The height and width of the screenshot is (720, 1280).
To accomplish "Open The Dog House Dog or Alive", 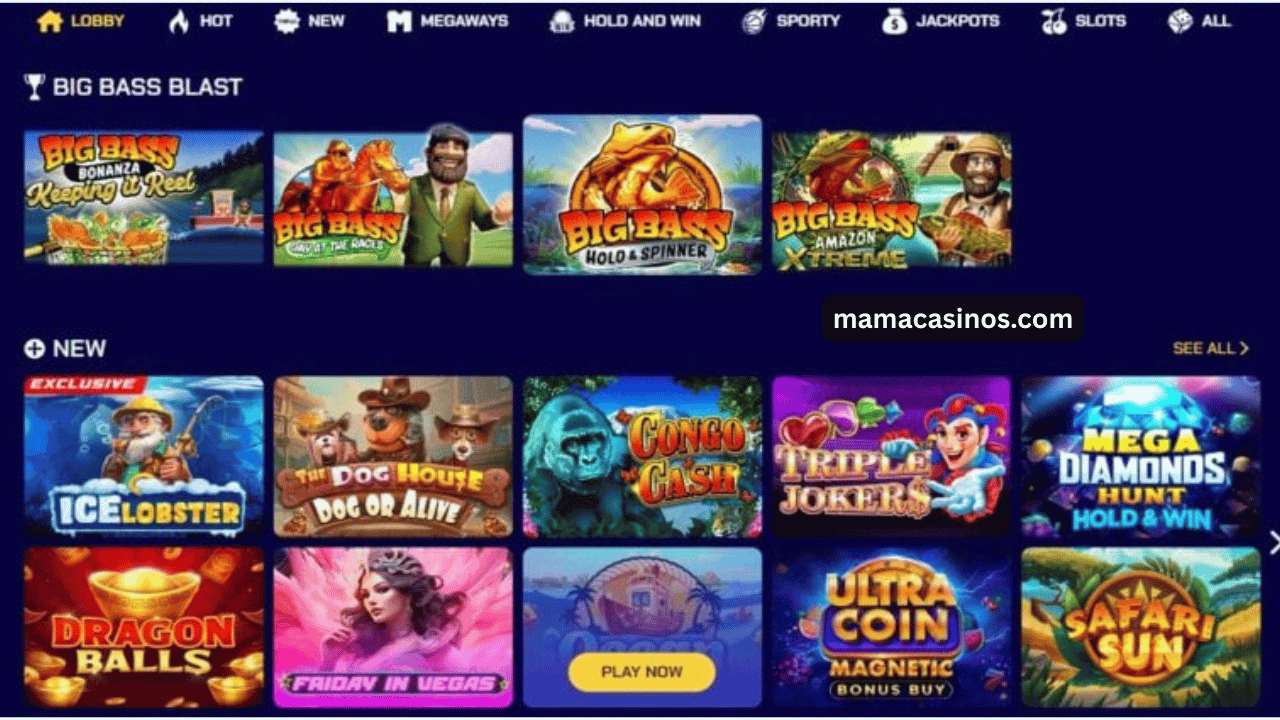I will tap(393, 457).
